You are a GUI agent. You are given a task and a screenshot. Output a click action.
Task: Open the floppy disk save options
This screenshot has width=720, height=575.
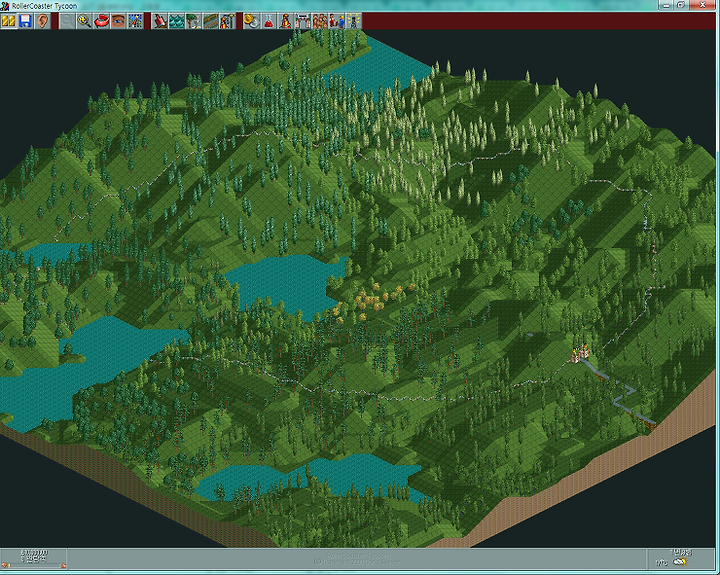coord(25,21)
